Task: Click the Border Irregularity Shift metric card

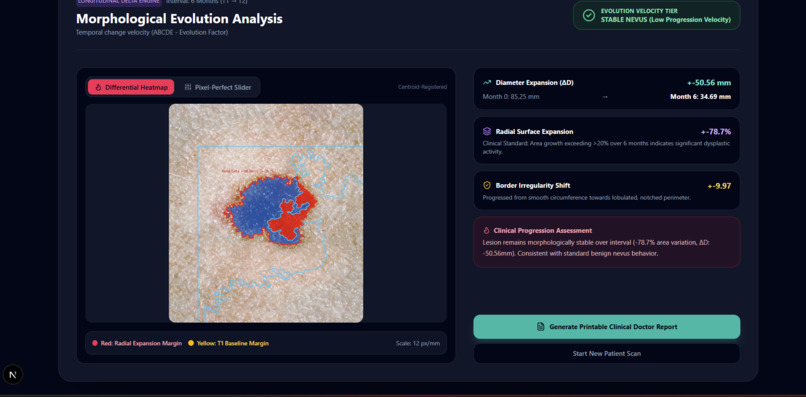Action: point(607,190)
